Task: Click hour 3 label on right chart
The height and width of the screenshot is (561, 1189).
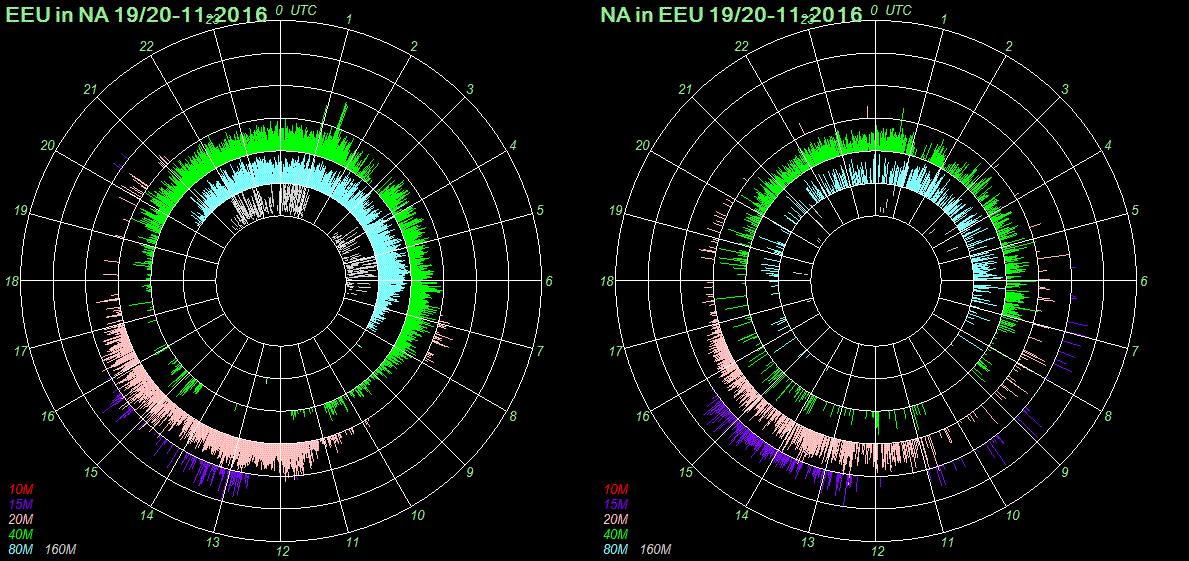Action: click(x=1065, y=90)
